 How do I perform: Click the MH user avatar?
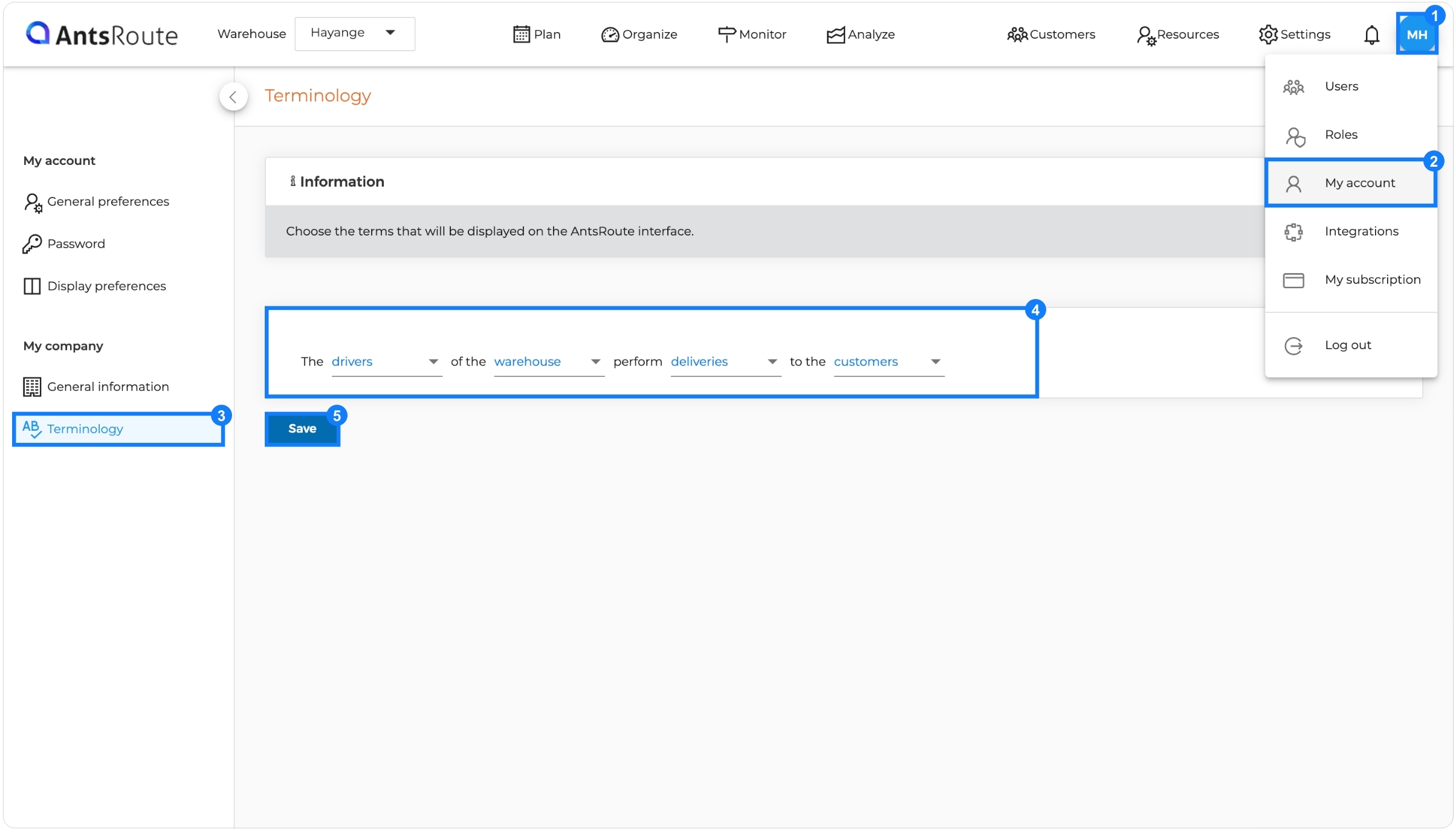1417,34
